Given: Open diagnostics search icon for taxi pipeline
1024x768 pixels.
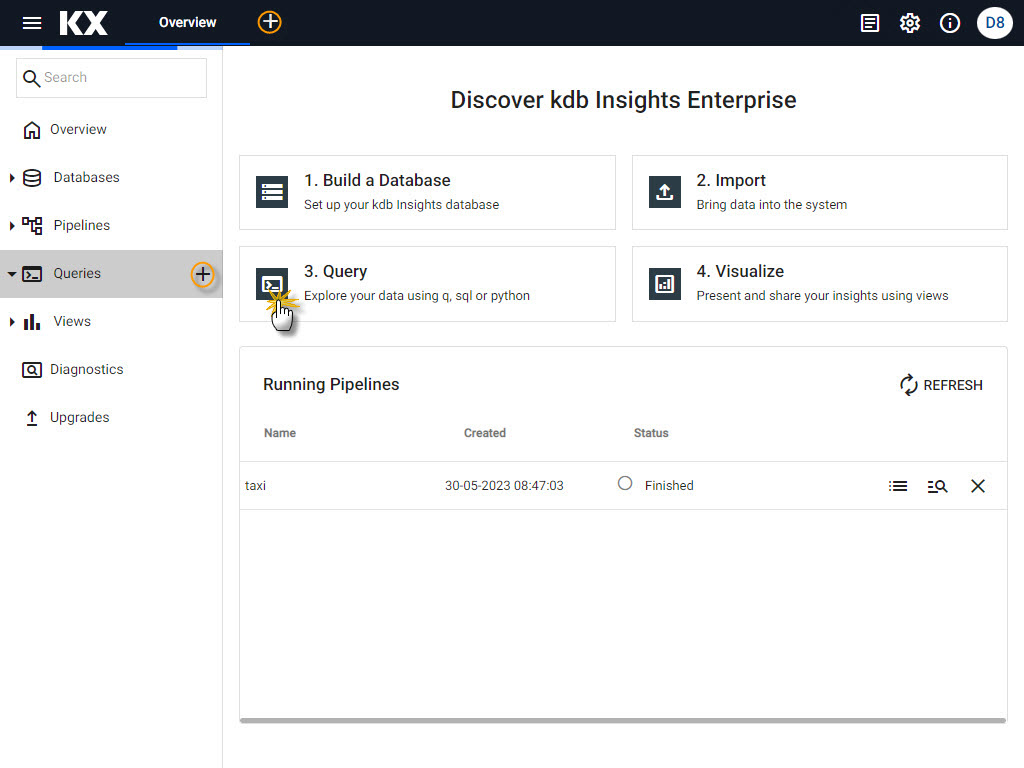Looking at the screenshot, I should [x=937, y=486].
